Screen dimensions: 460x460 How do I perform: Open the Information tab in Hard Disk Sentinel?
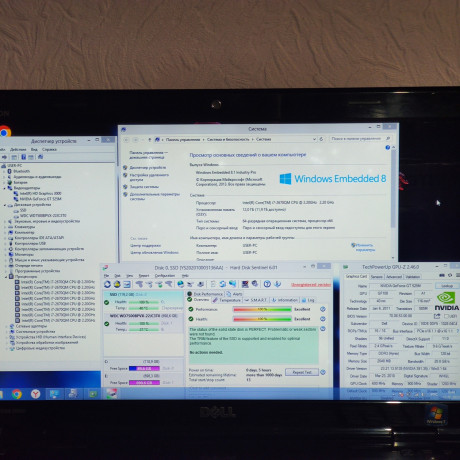284,300
